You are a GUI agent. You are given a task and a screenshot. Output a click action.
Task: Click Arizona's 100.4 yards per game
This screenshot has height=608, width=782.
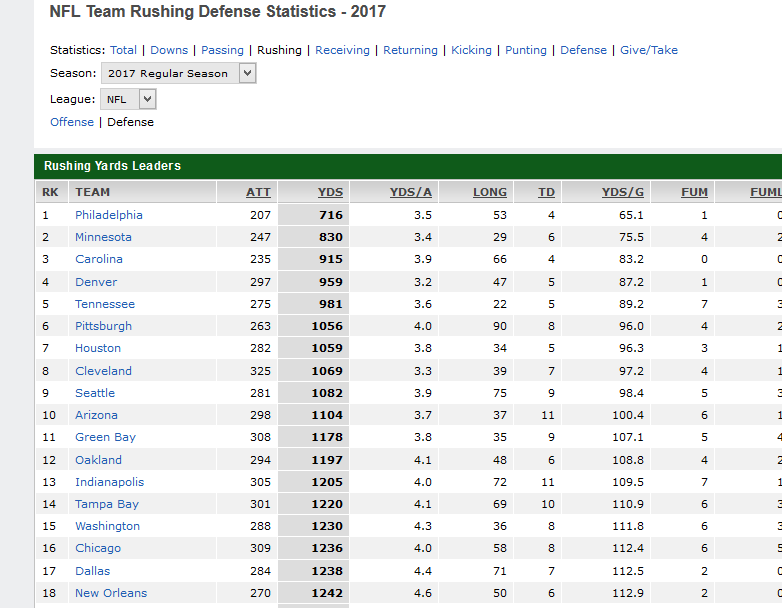pos(628,415)
